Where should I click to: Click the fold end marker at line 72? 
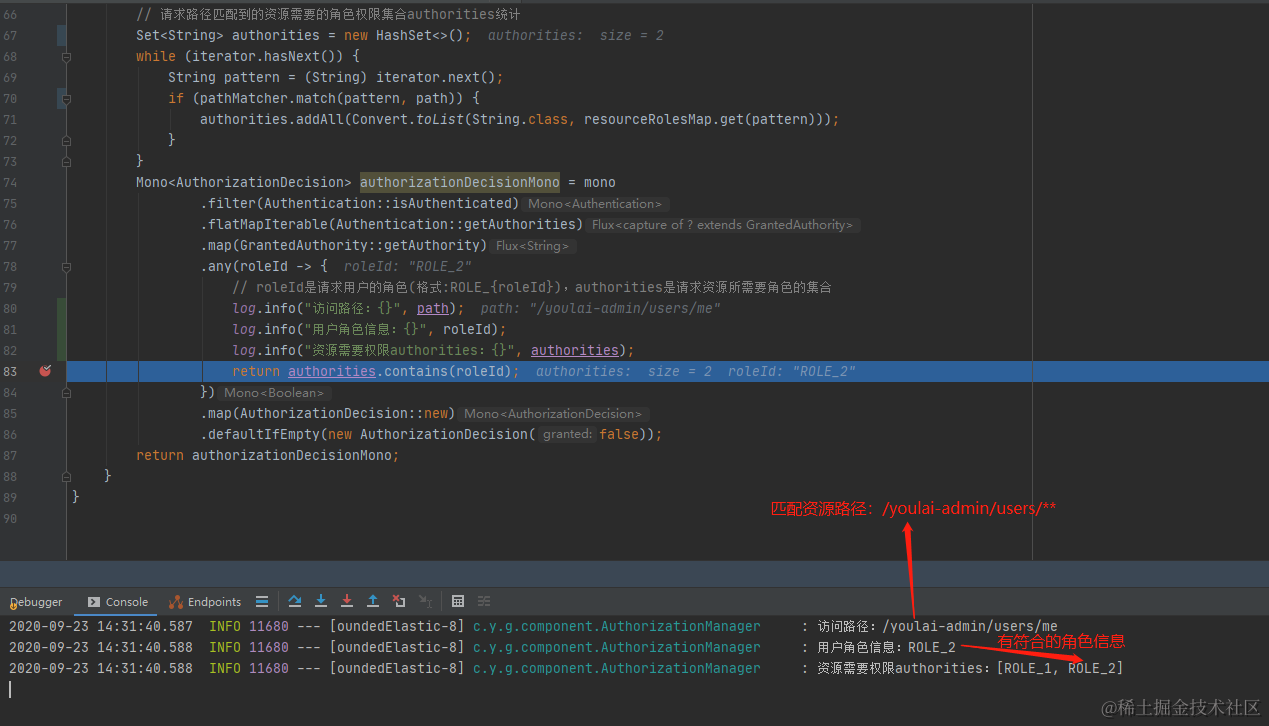66,141
